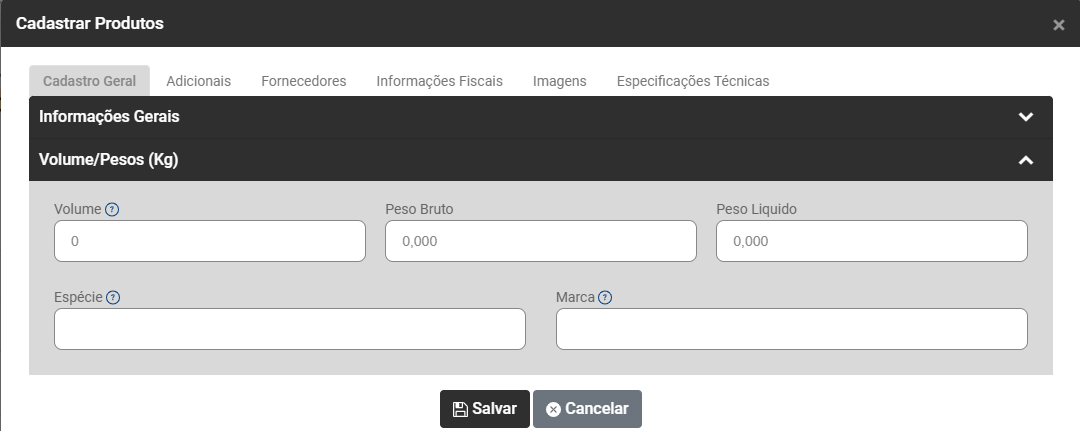This screenshot has width=1080, height=431.
Task: Click the Marca text field
Action: (791, 329)
